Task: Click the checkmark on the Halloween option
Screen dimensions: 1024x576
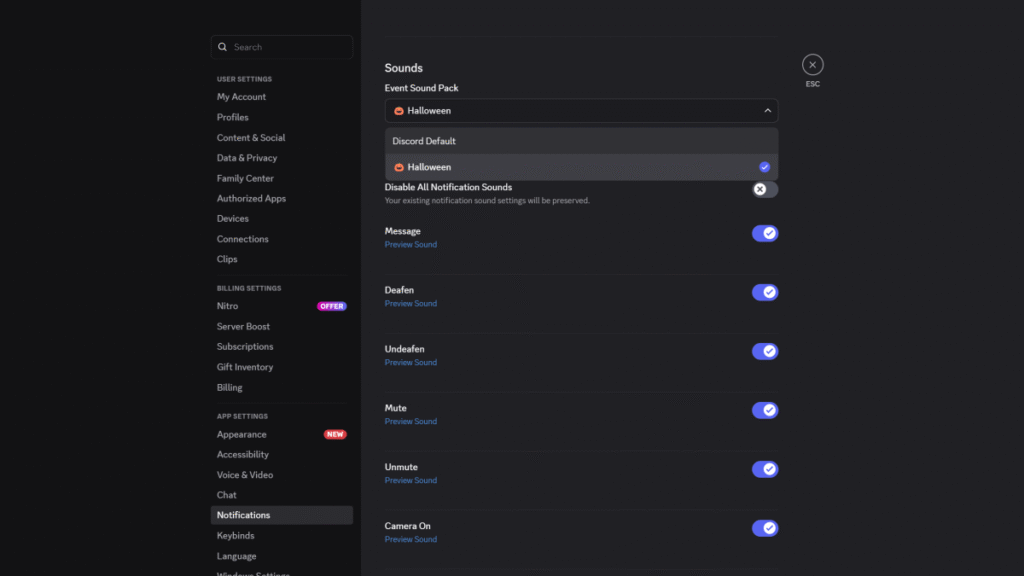Action: click(763, 166)
